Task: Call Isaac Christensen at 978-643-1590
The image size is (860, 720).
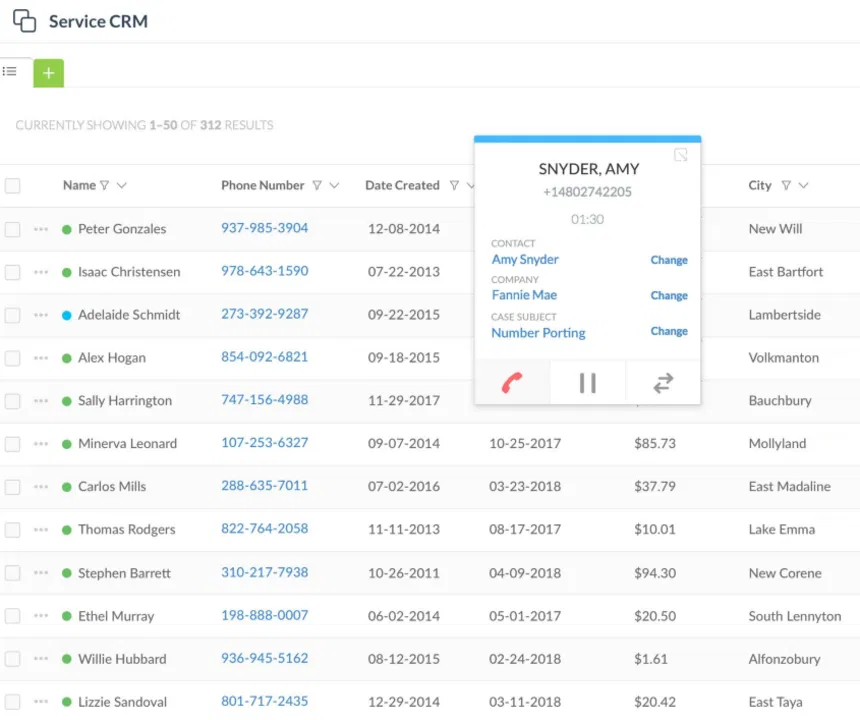Action: click(264, 271)
